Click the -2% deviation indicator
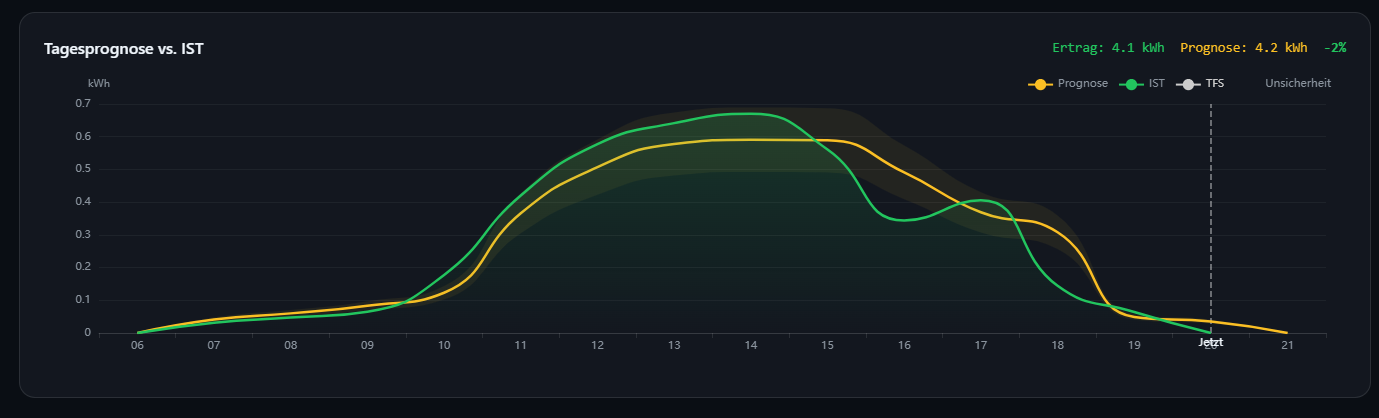 pyautogui.click(x=1335, y=48)
